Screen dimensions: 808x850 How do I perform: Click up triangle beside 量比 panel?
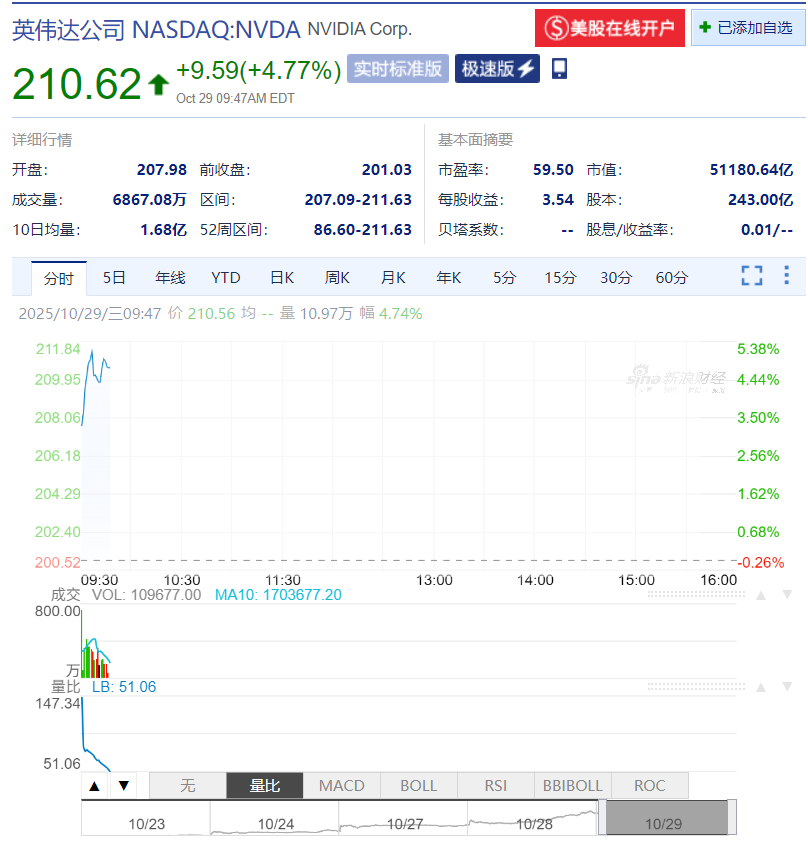[x=761, y=688]
